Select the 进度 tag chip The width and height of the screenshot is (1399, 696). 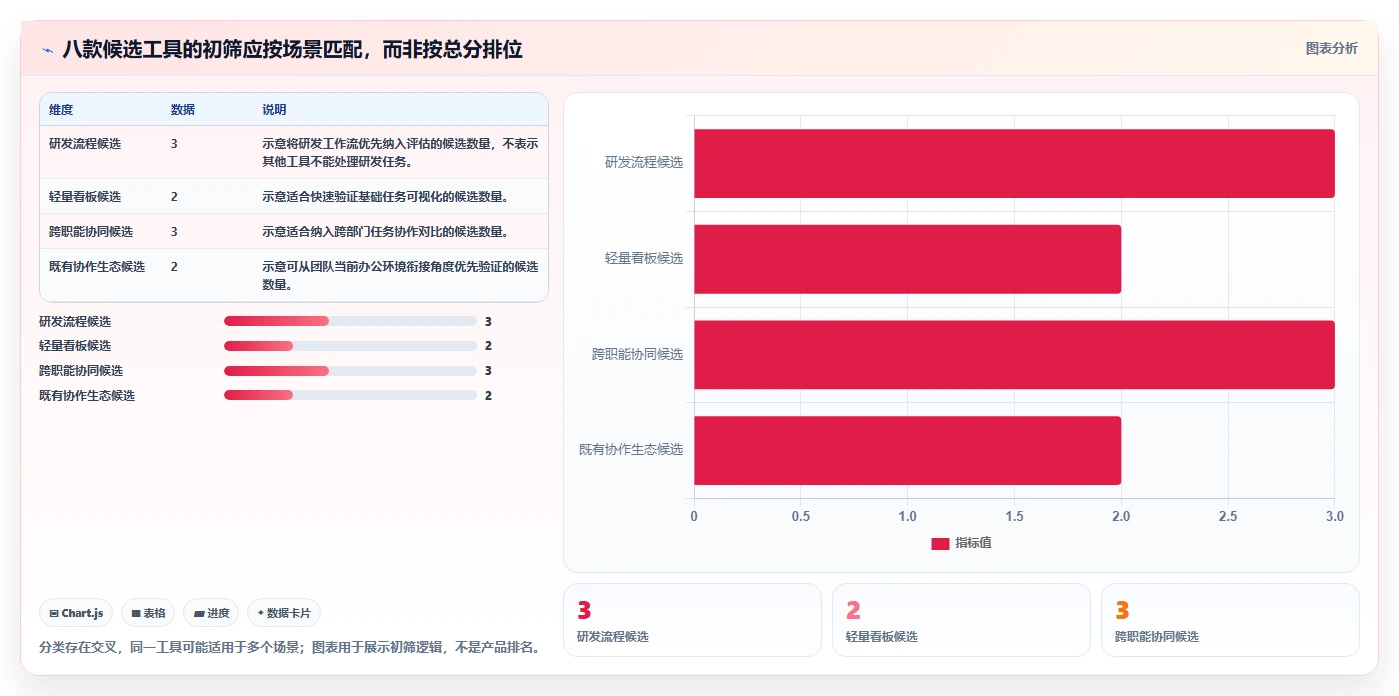pos(211,613)
